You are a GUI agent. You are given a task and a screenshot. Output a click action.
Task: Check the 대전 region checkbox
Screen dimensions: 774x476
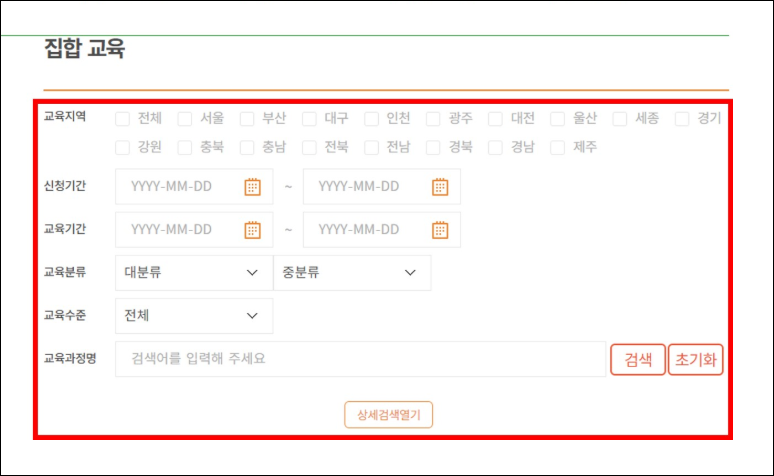495,119
